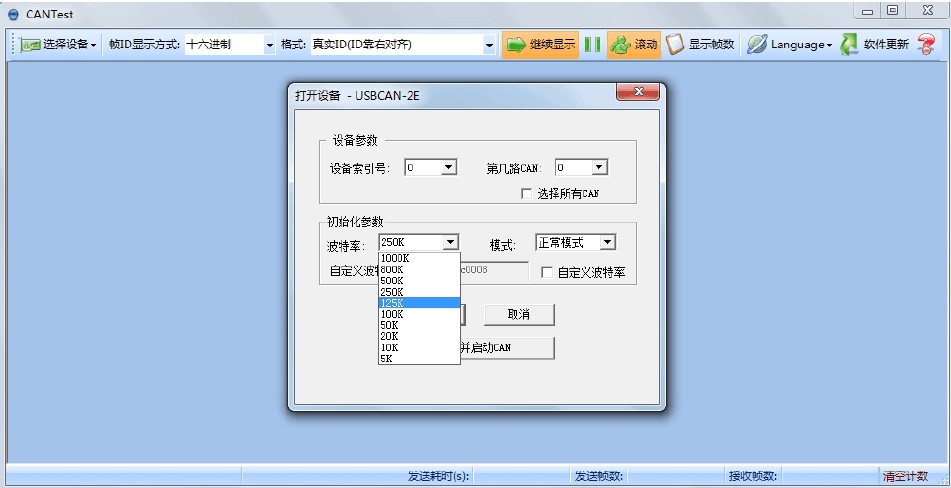Open the 选择设备 device menu

click(58, 44)
